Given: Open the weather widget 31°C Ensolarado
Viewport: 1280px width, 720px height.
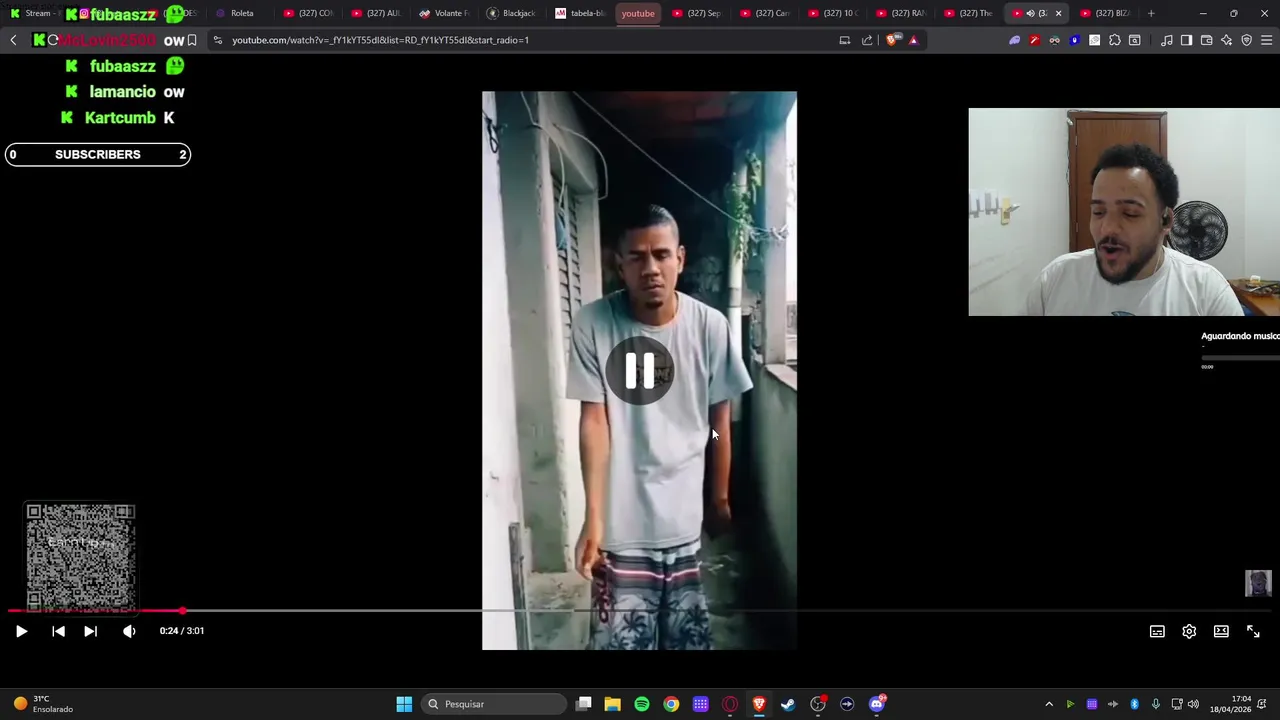Looking at the screenshot, I should [42, 704].
